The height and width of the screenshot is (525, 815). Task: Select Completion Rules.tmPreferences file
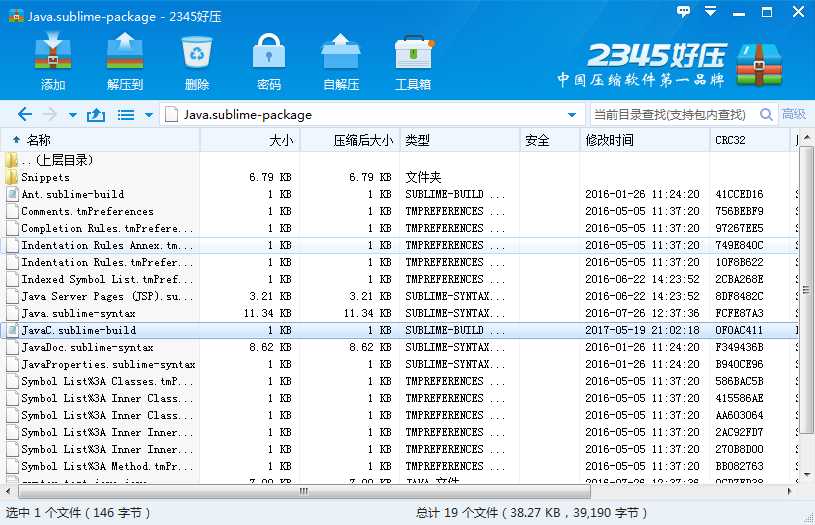click(399, 228)
